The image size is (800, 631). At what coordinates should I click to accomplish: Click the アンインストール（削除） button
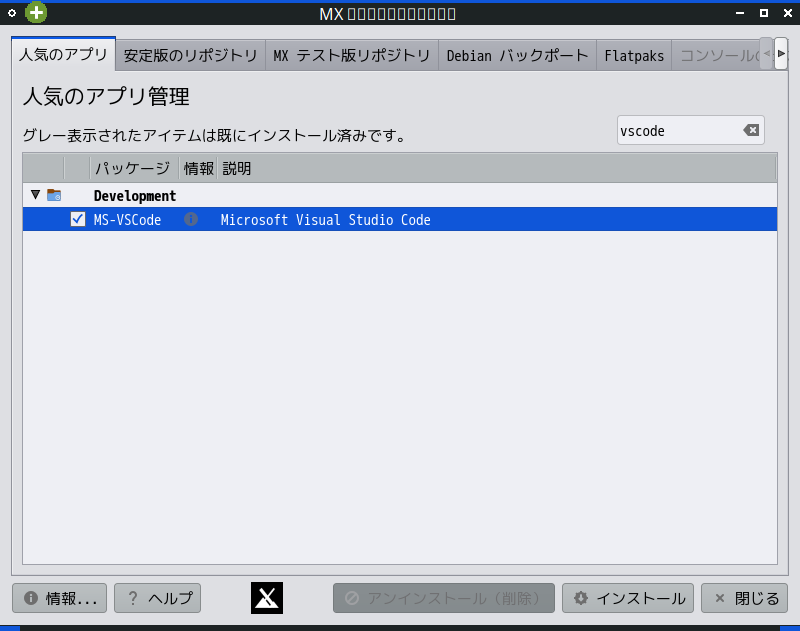444,598
